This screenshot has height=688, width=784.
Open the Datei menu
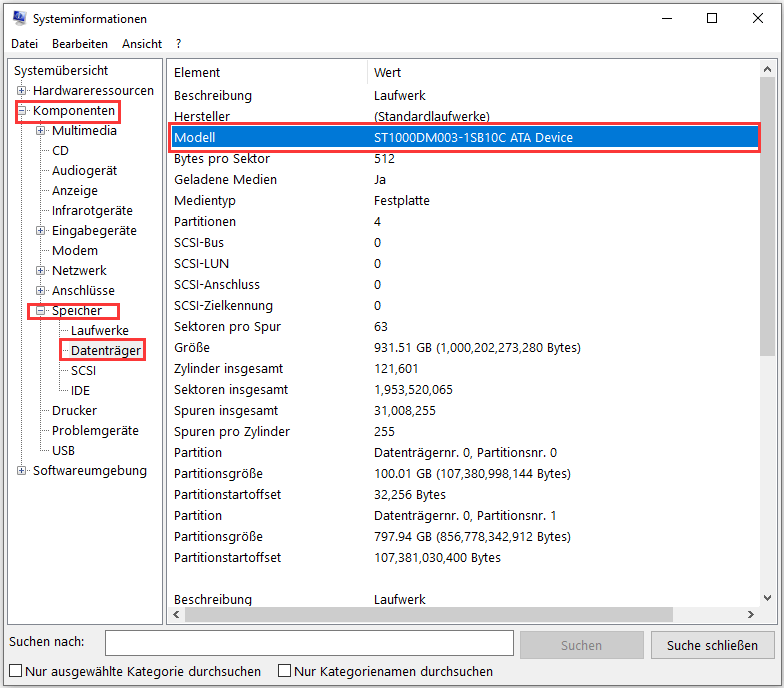(x=24, y=44)
